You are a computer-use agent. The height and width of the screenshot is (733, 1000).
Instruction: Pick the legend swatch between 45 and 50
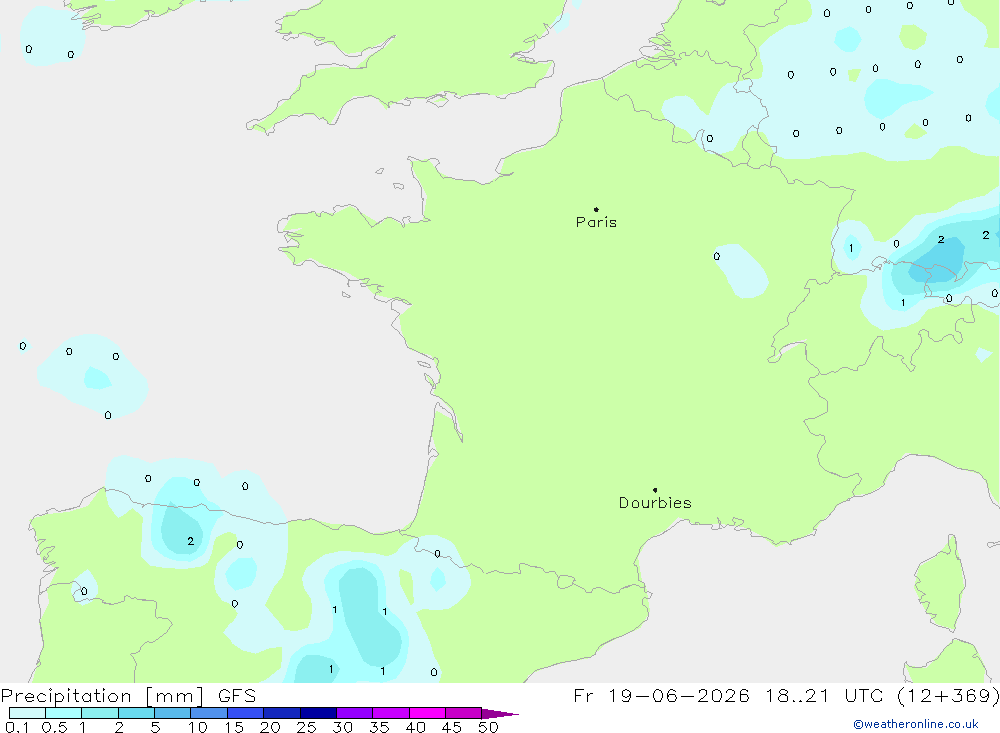pyautogui.click(x=464, y=713)
